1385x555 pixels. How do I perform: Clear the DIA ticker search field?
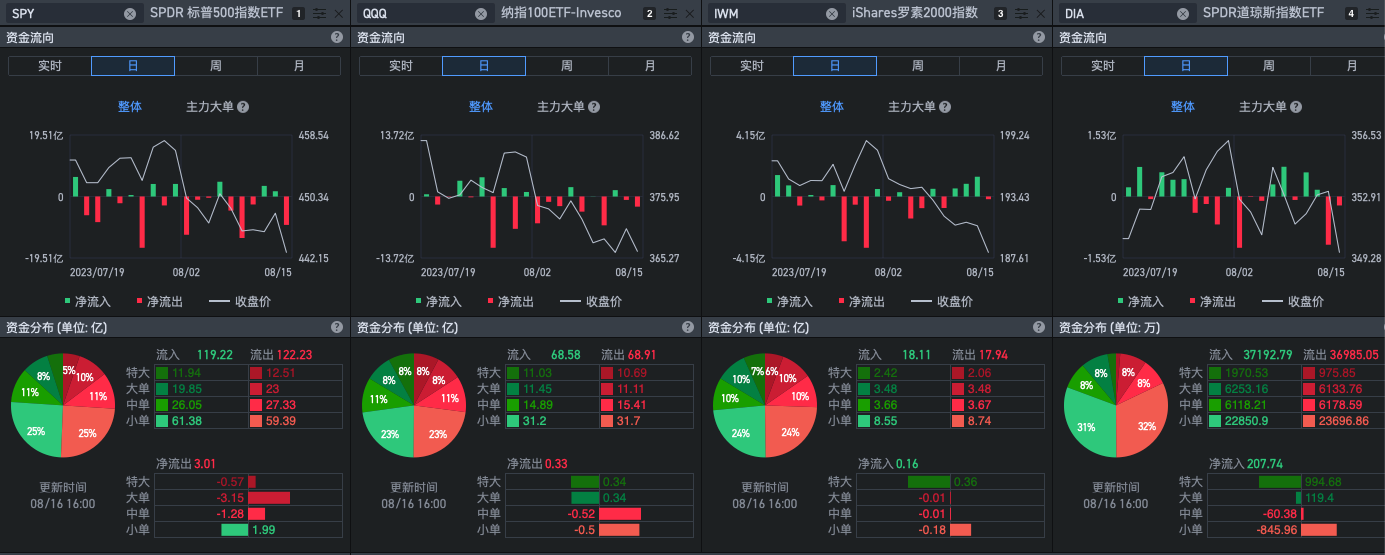coord(1183,13)
